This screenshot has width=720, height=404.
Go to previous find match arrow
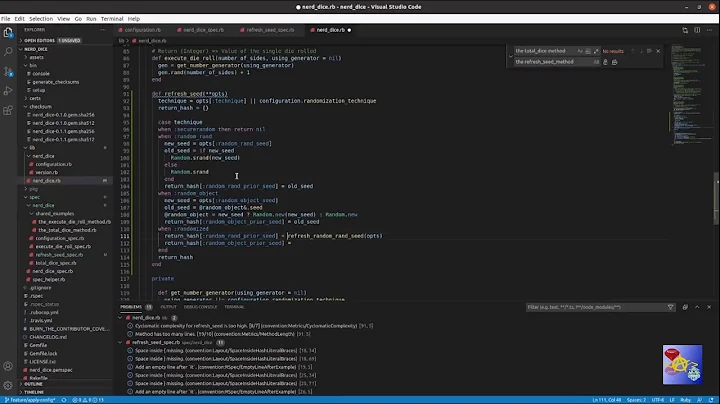click(x=632, y=51)
